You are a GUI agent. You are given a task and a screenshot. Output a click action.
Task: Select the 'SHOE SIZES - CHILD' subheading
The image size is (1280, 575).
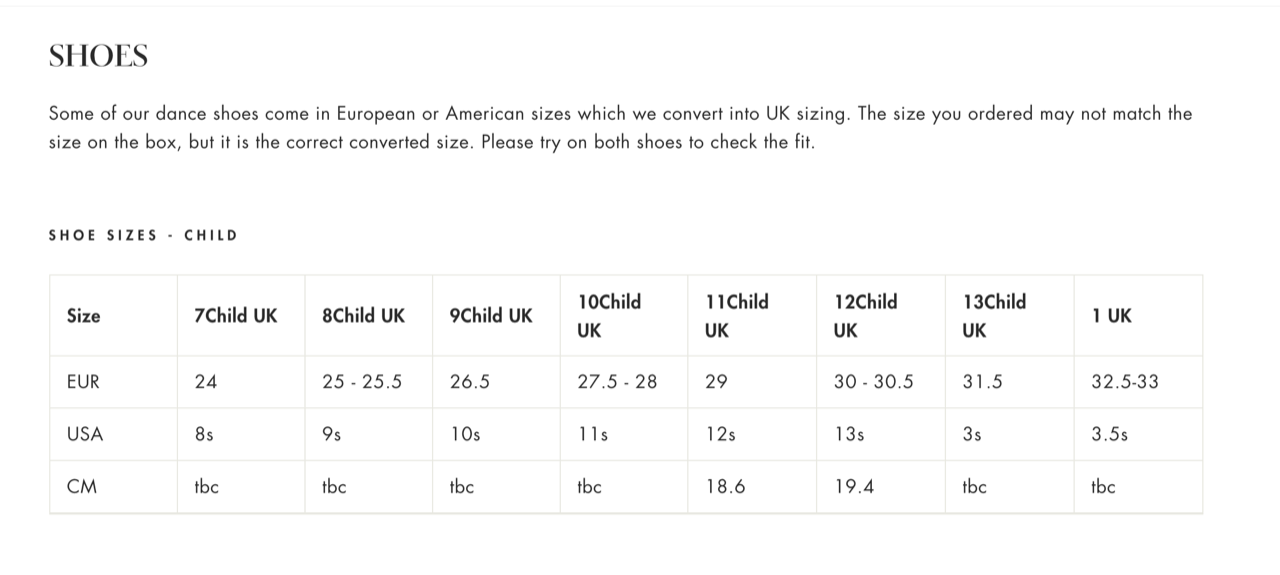click(x=143, y=235)
